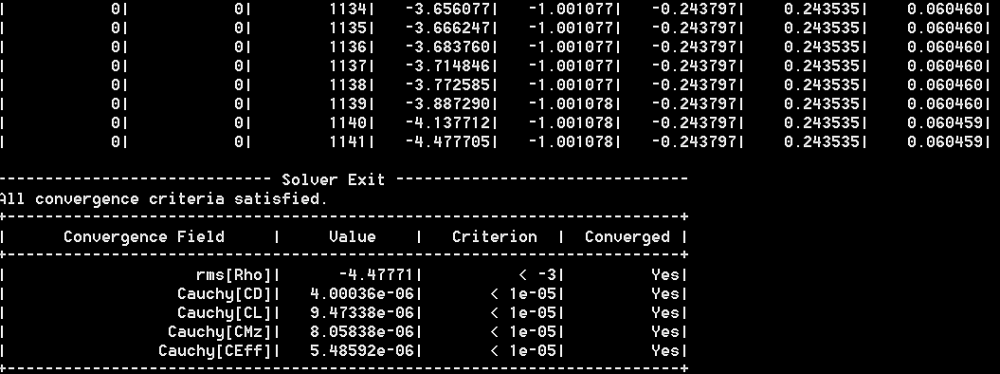Click -1.001078 in iteration 1141 row
This screenshot has width=1000, height=374.
click(571, 142)
